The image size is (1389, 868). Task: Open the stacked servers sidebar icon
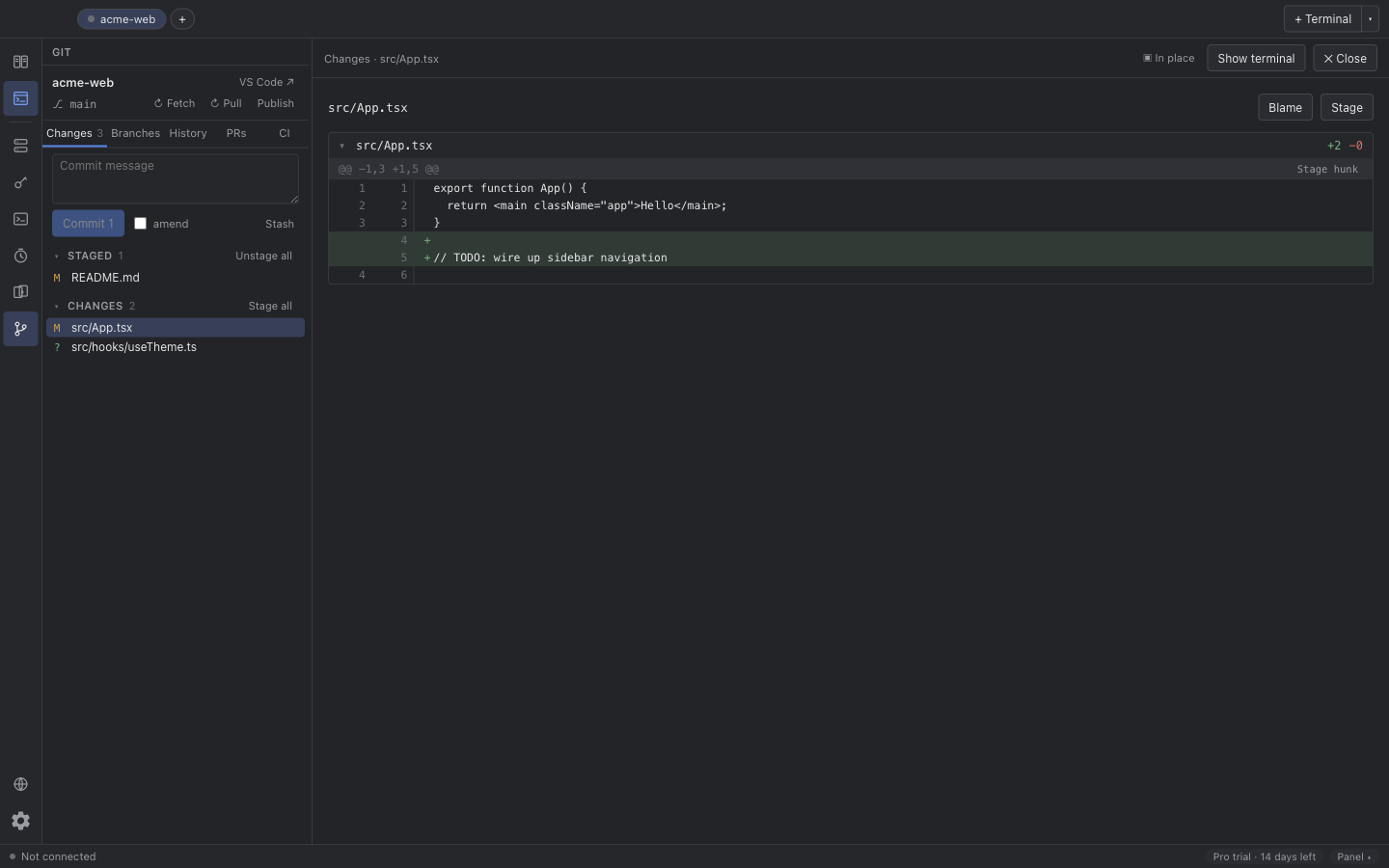20,146
